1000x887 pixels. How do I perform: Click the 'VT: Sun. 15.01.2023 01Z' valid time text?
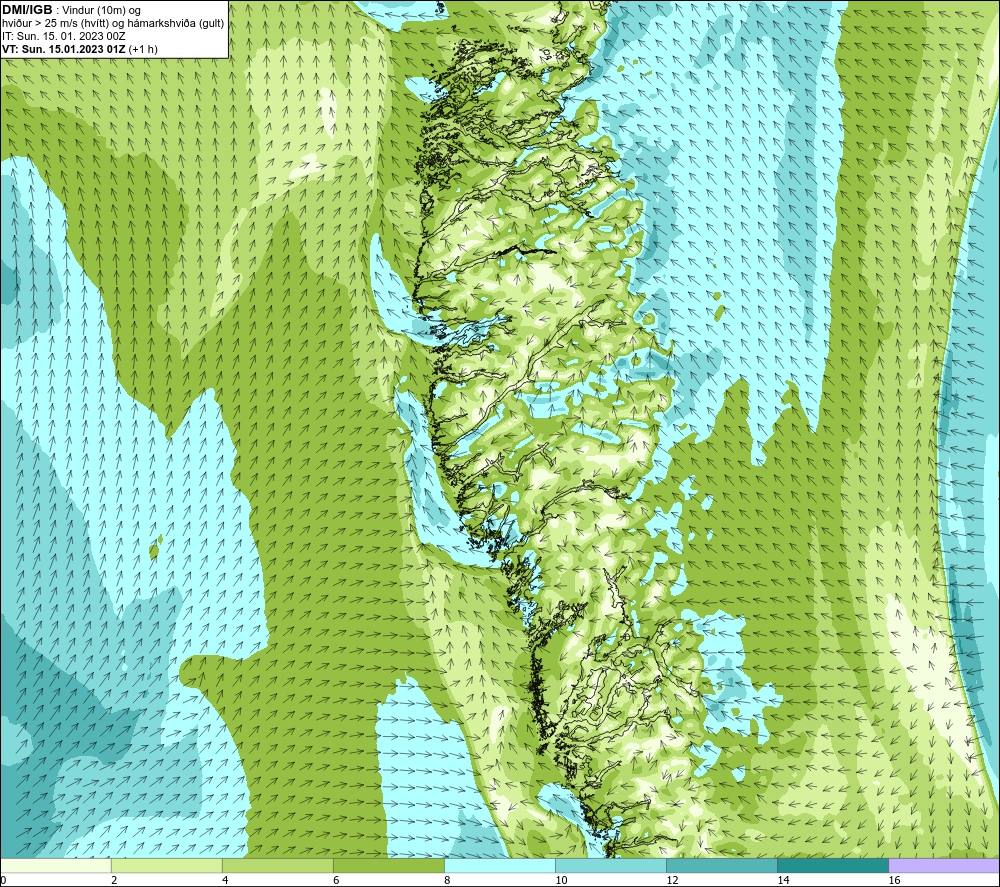pos(64,49)
